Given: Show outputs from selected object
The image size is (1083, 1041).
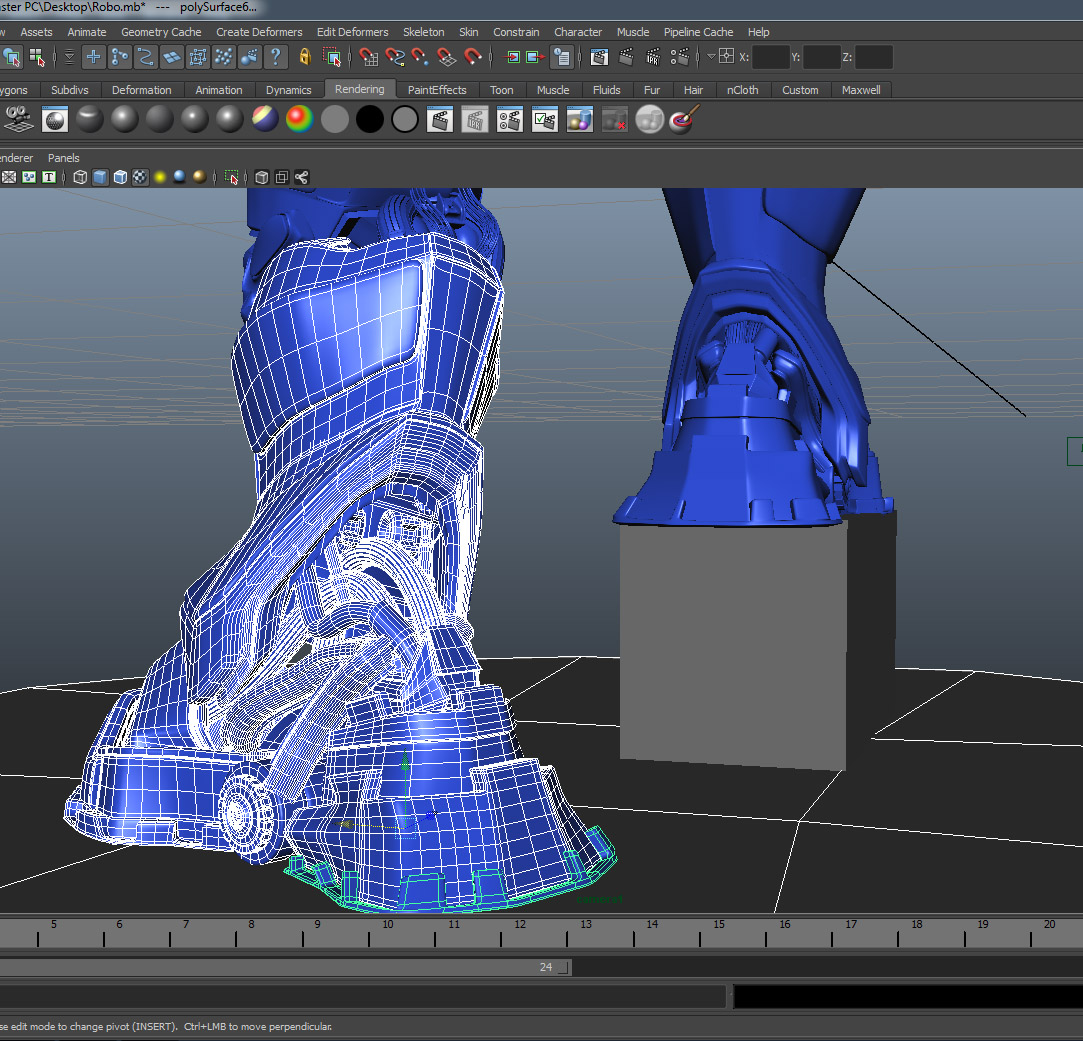Looking at the screenshot, I should (x=535, y=57).
